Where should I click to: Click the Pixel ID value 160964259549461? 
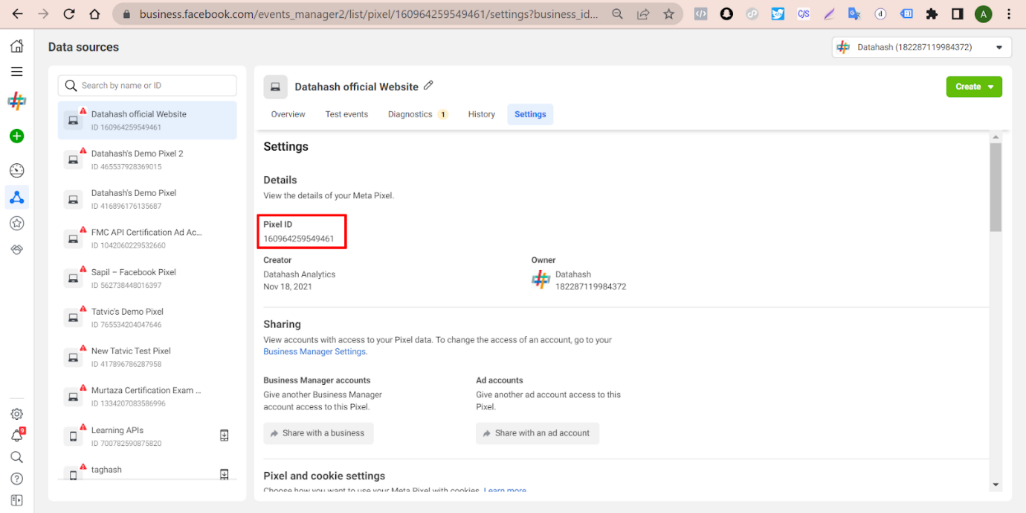[298, 239]
